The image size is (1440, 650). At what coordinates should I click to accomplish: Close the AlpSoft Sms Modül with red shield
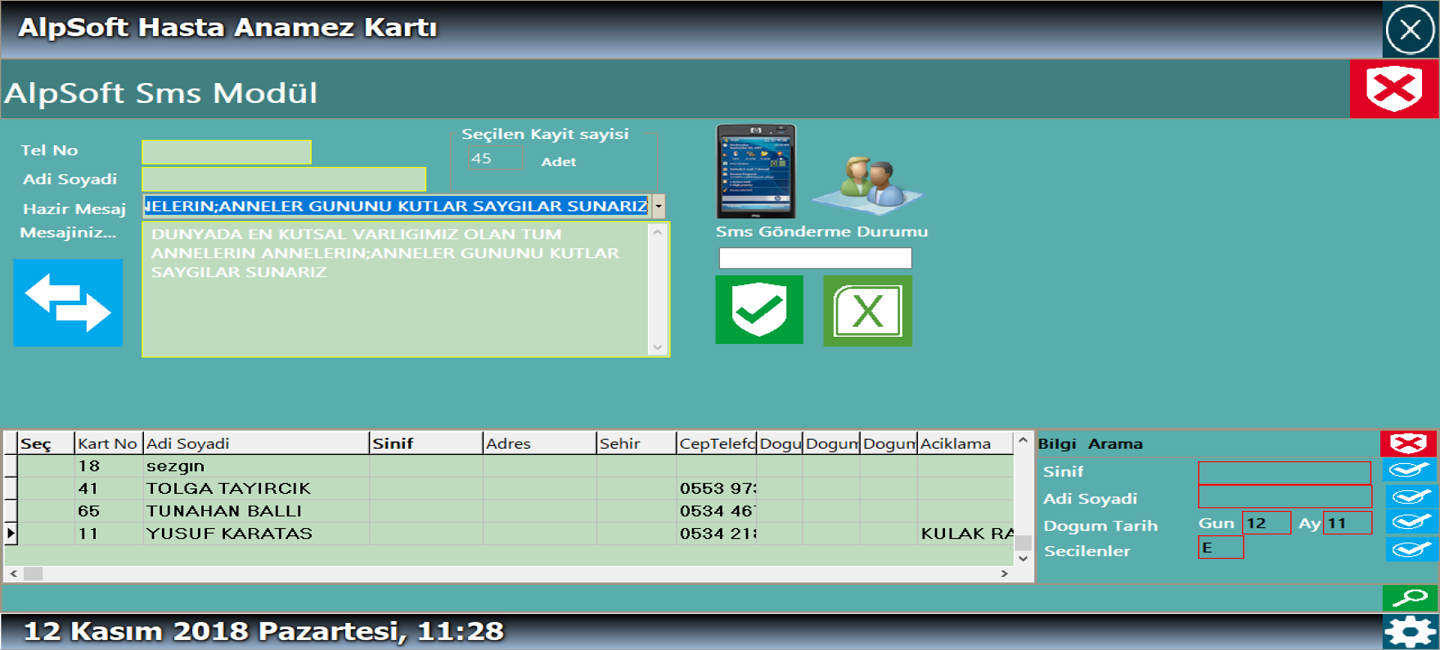pos(1394,90)
